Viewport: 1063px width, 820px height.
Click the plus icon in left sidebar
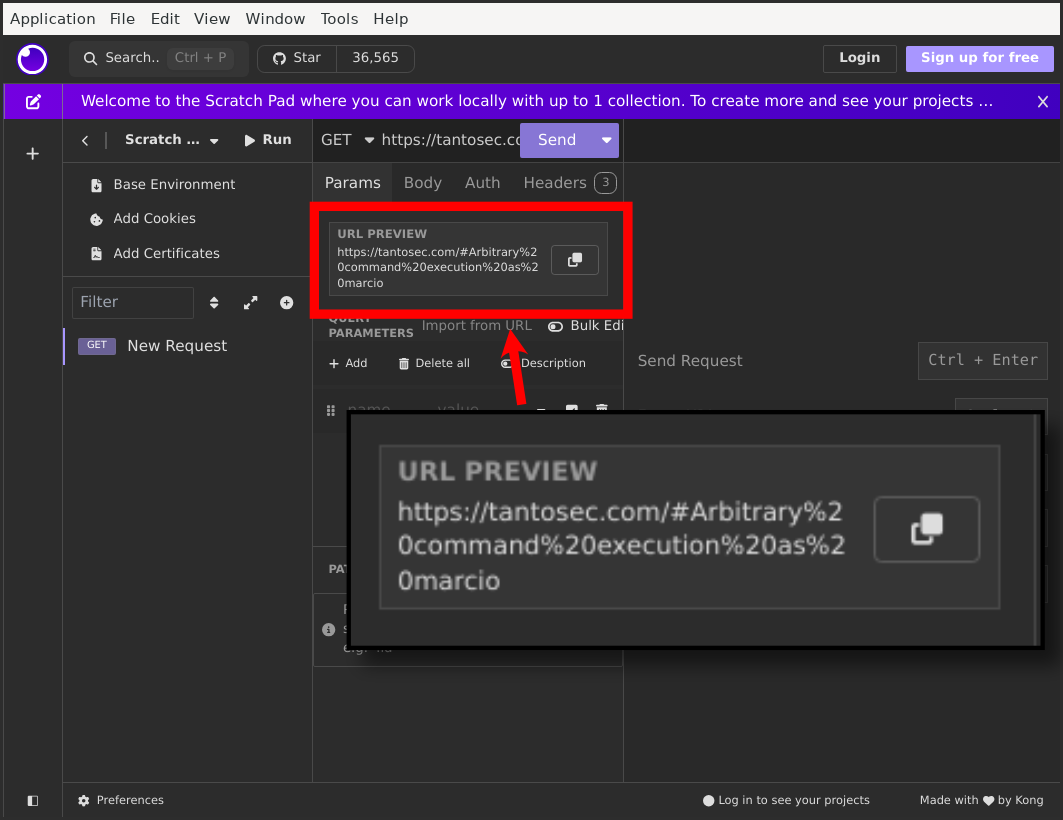coord(33,154)
